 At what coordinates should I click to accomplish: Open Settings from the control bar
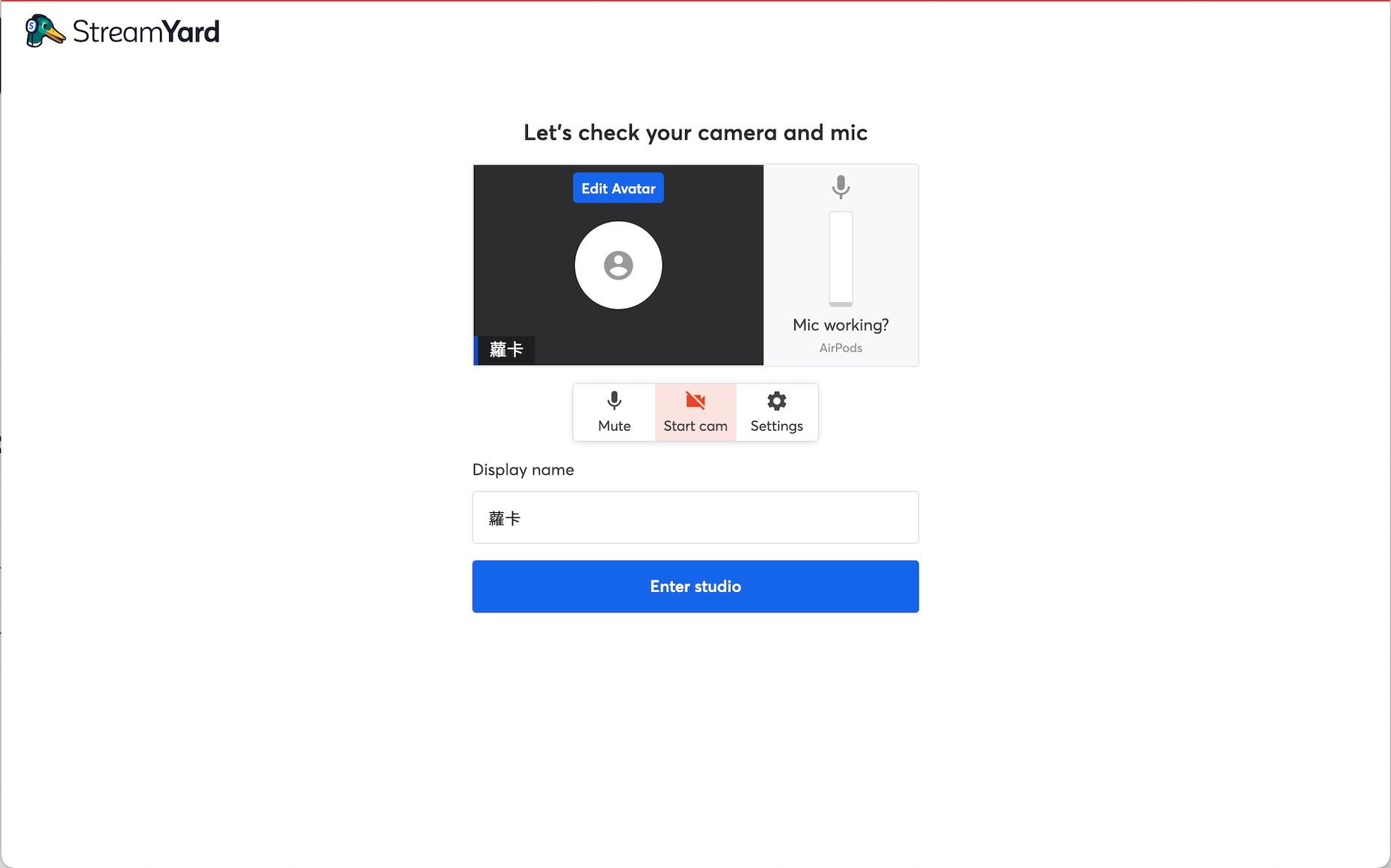coord(776,413)
